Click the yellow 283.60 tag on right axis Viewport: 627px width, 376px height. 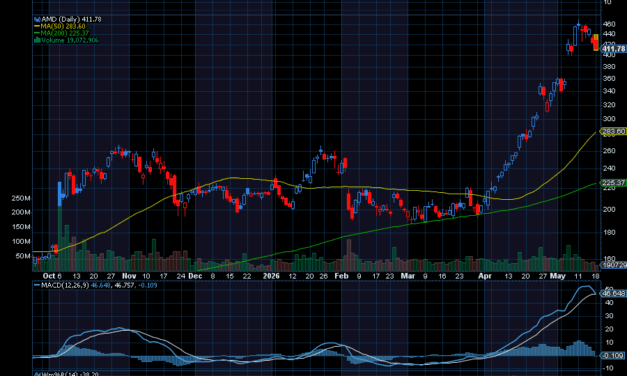(x=613, y=131)
